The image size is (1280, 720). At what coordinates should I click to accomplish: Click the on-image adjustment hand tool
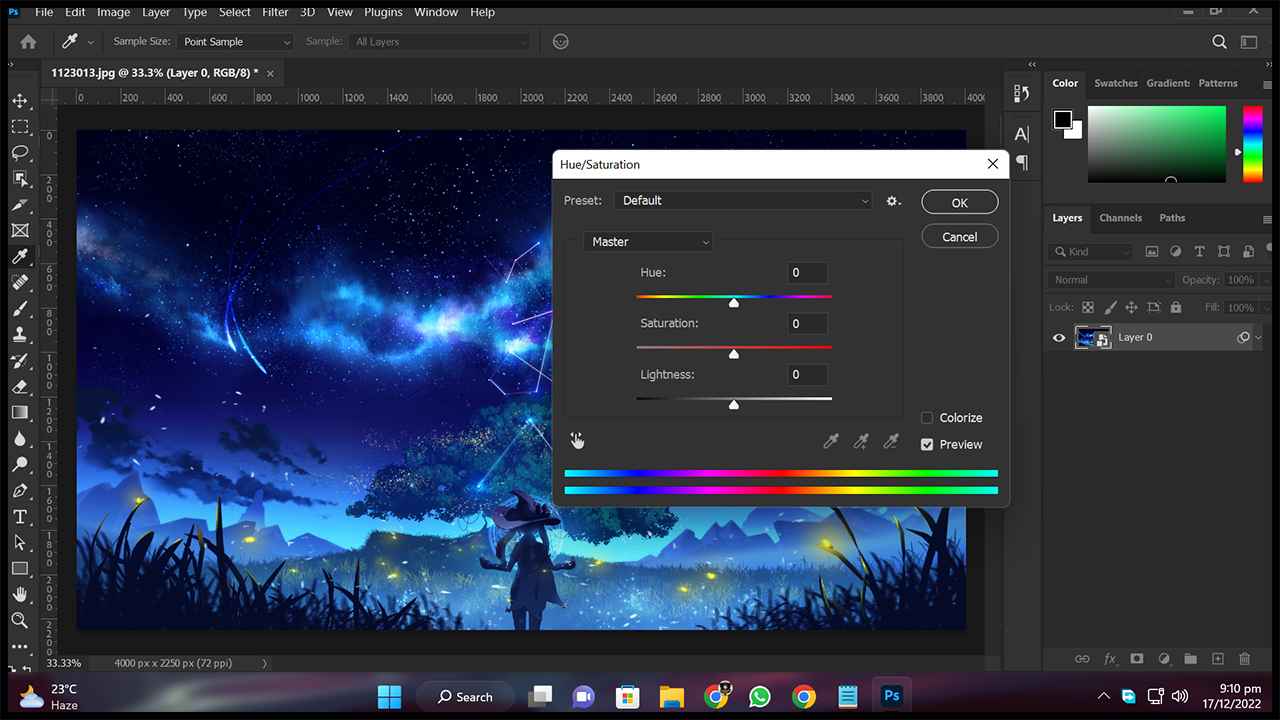(x=577, y=441)
